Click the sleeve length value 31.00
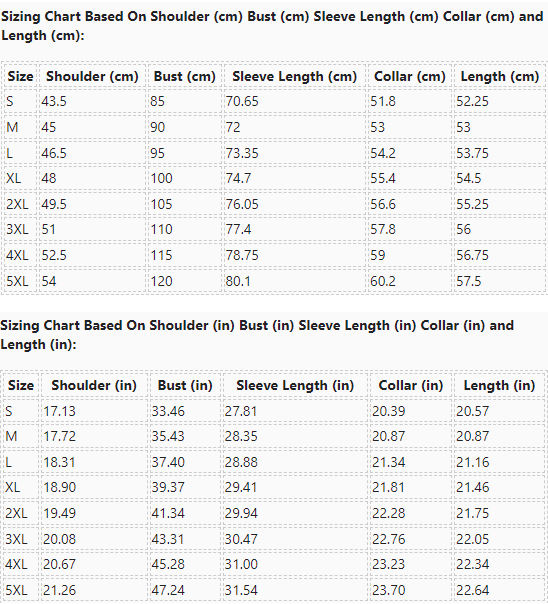Image resolution: width=548 pixels, height=604 pixels. point(241,564)
